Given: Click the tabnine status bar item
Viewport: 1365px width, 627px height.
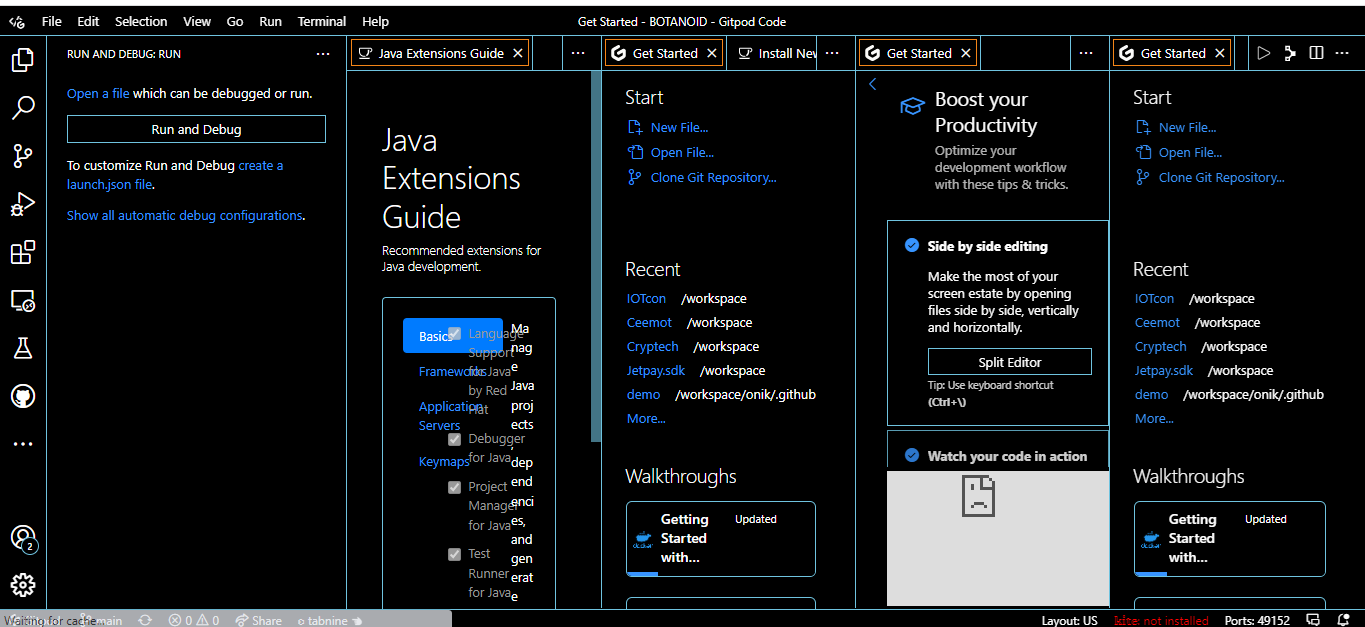Looking at the screenshot, I should [330, 620].
